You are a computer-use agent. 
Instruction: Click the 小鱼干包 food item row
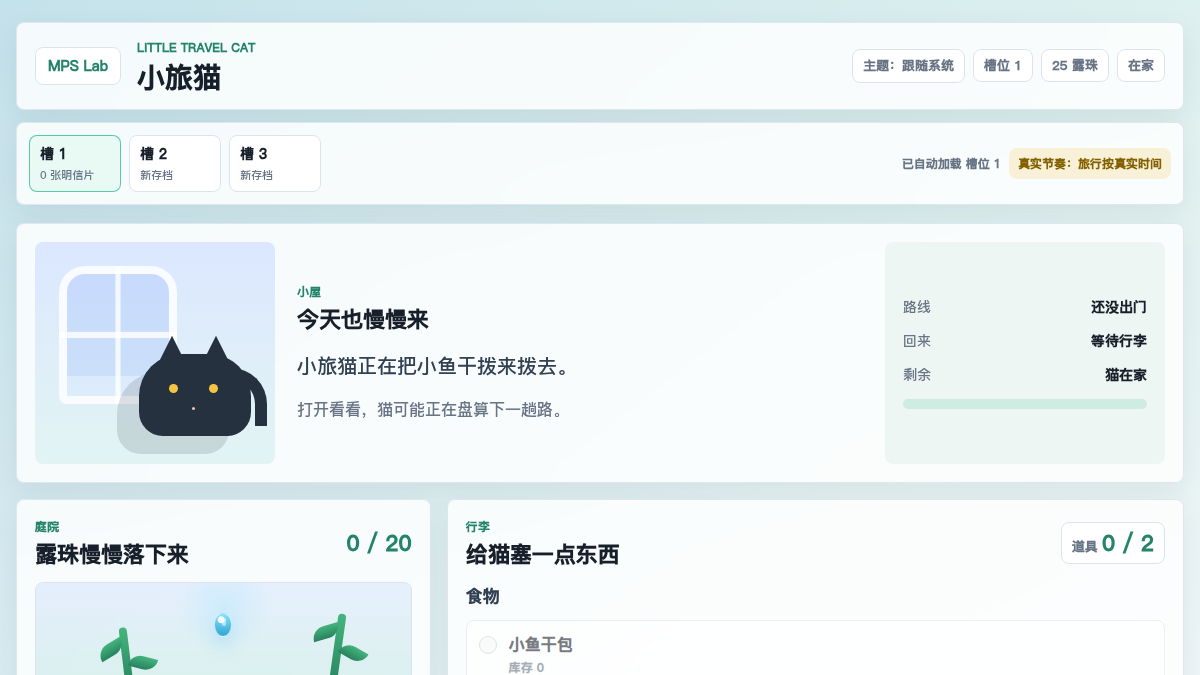pyautogui.click(x=815, y=648)
